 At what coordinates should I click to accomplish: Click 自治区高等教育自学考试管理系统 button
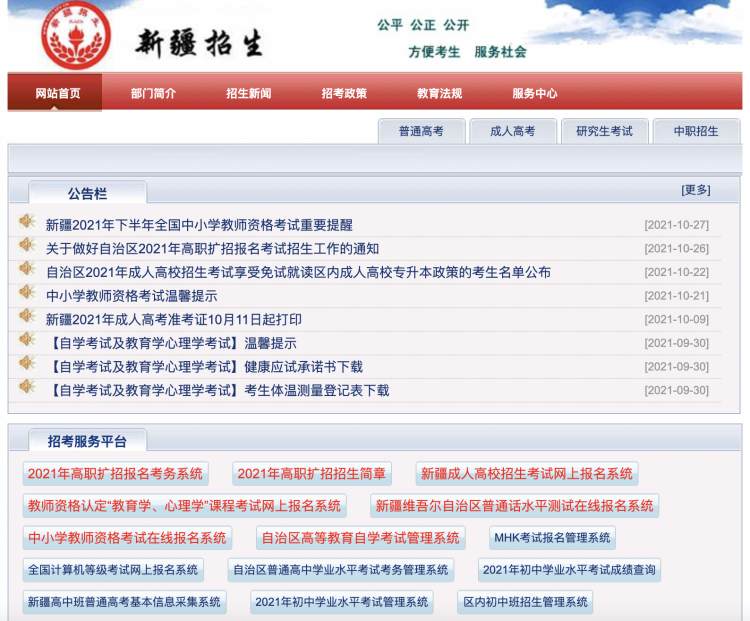[x=361, y=538]
